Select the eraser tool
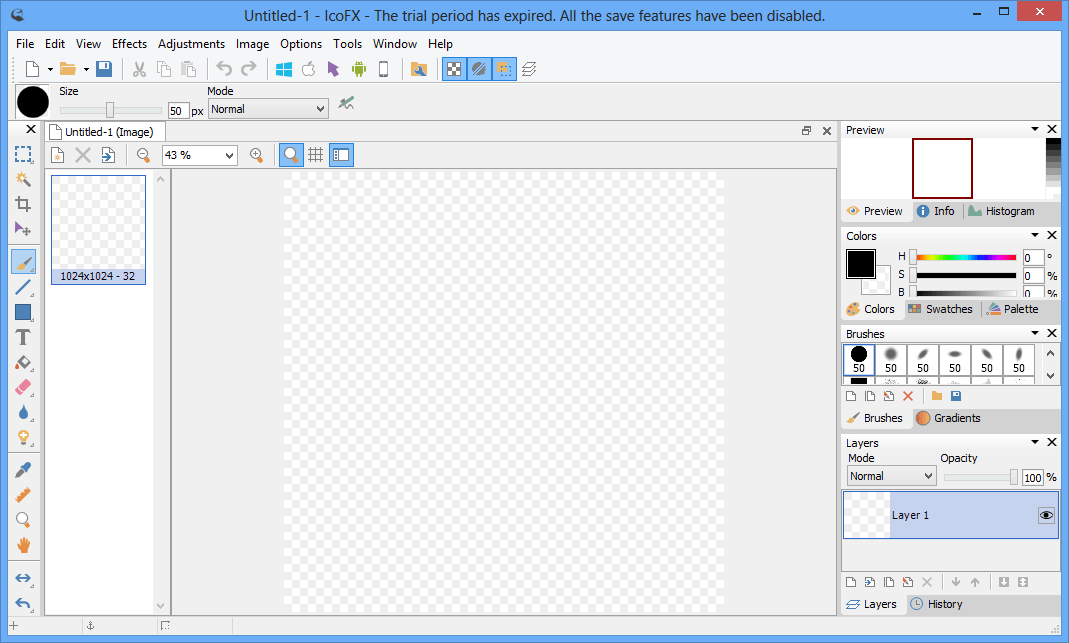1069x643 pixels. 23,388
